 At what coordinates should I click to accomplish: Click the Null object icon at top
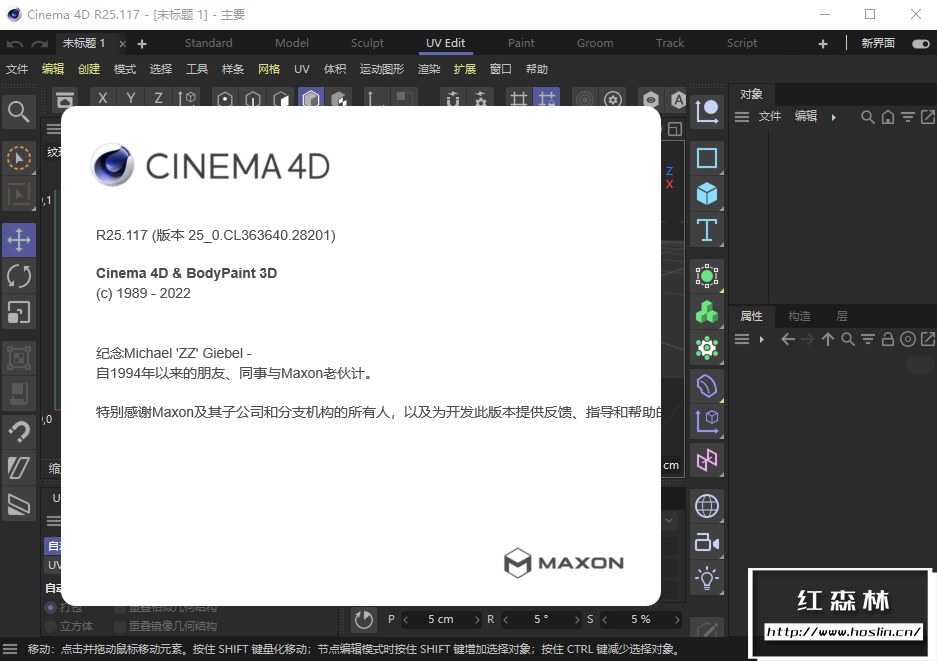coord(707,111)
